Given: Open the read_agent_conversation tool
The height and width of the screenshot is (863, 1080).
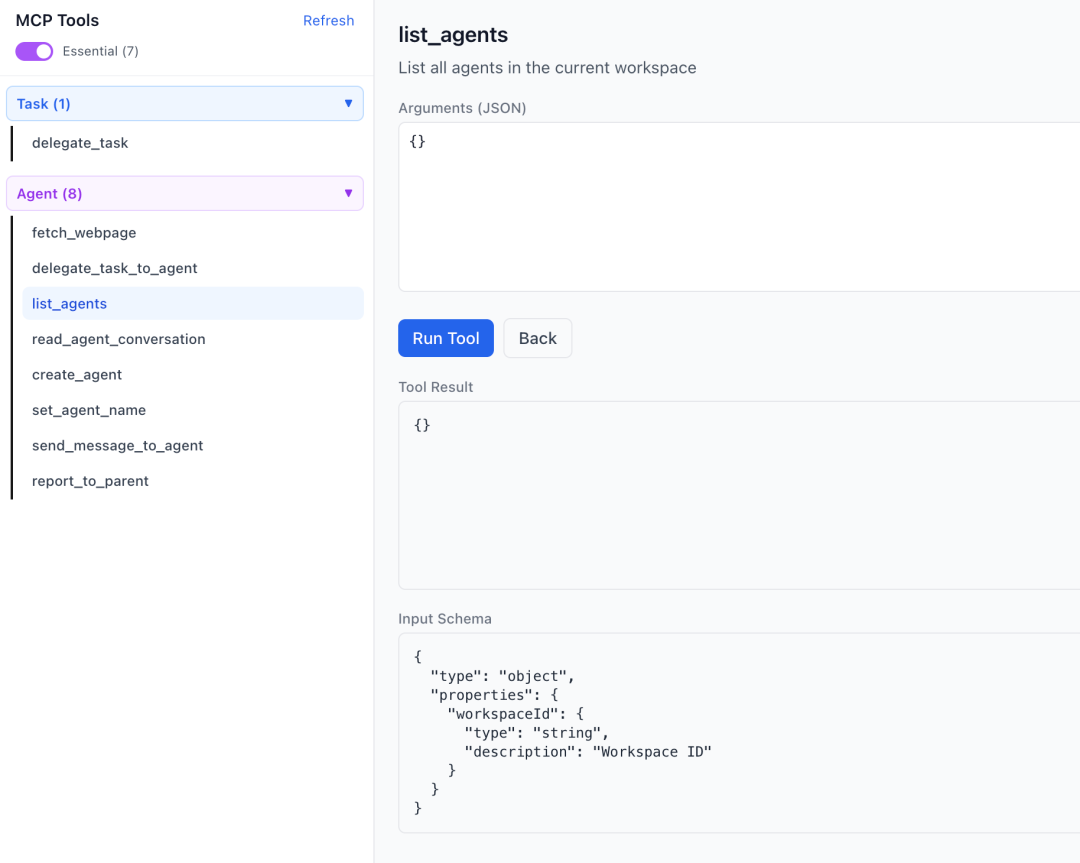Looking at the screenshot, I should tap(118, 339).
